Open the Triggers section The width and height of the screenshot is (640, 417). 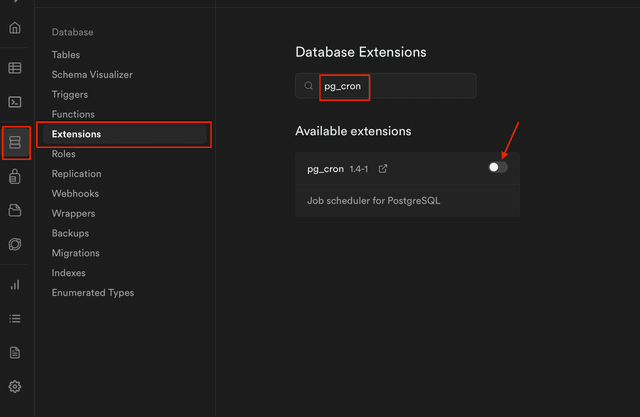pos(70,95)
